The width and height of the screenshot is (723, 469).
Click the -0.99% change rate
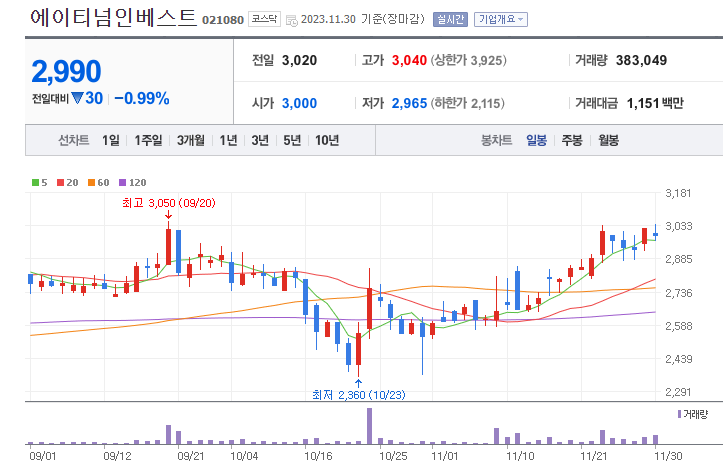(142, 98)
